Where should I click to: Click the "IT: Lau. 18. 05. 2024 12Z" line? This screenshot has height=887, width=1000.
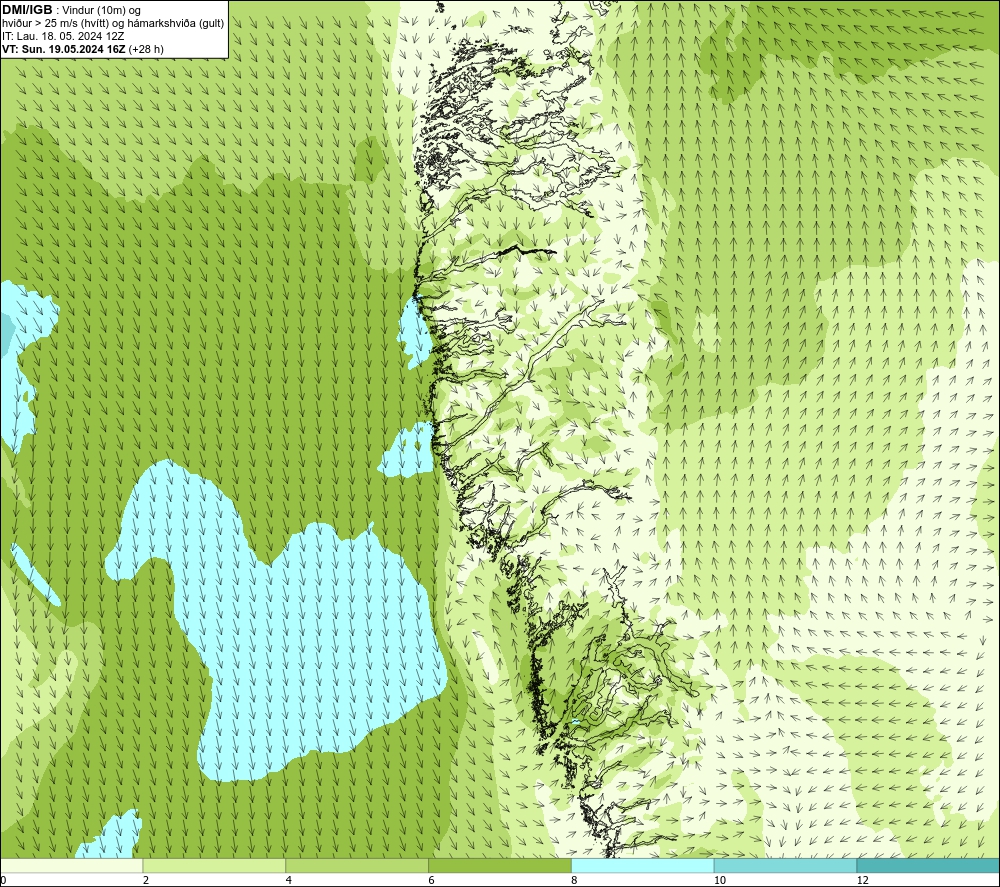(63, 36)
